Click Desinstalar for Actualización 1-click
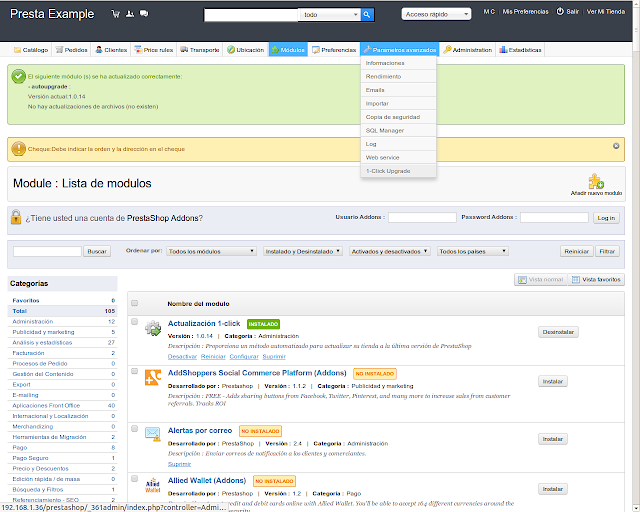Screen dimensions: 640x512 coord(558,332)
